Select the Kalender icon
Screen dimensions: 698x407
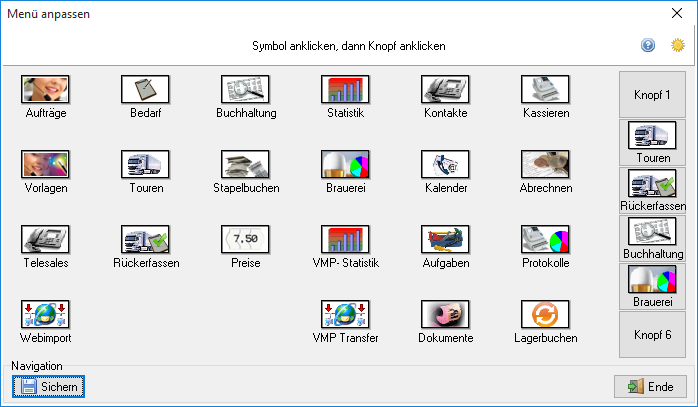click(445, 164)
